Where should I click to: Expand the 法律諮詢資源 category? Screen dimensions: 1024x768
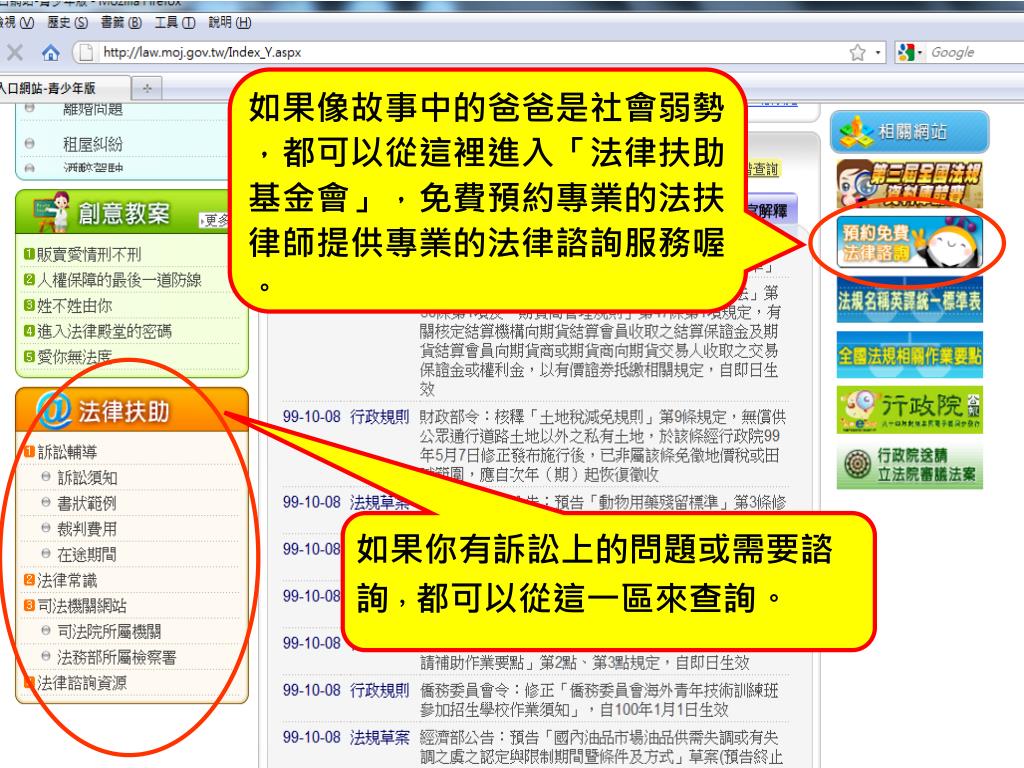(82, 683)
